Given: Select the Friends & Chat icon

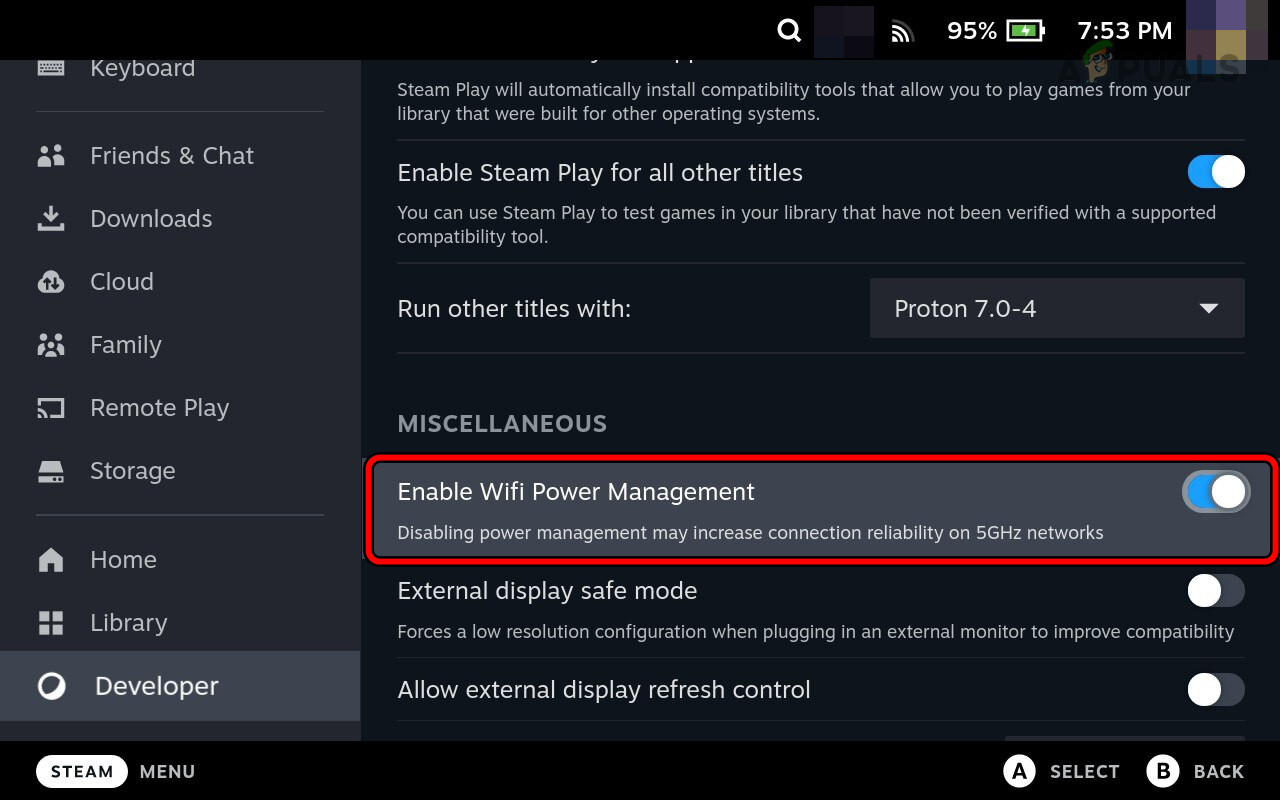Looking at the screenshot, I should click(50, 155).
